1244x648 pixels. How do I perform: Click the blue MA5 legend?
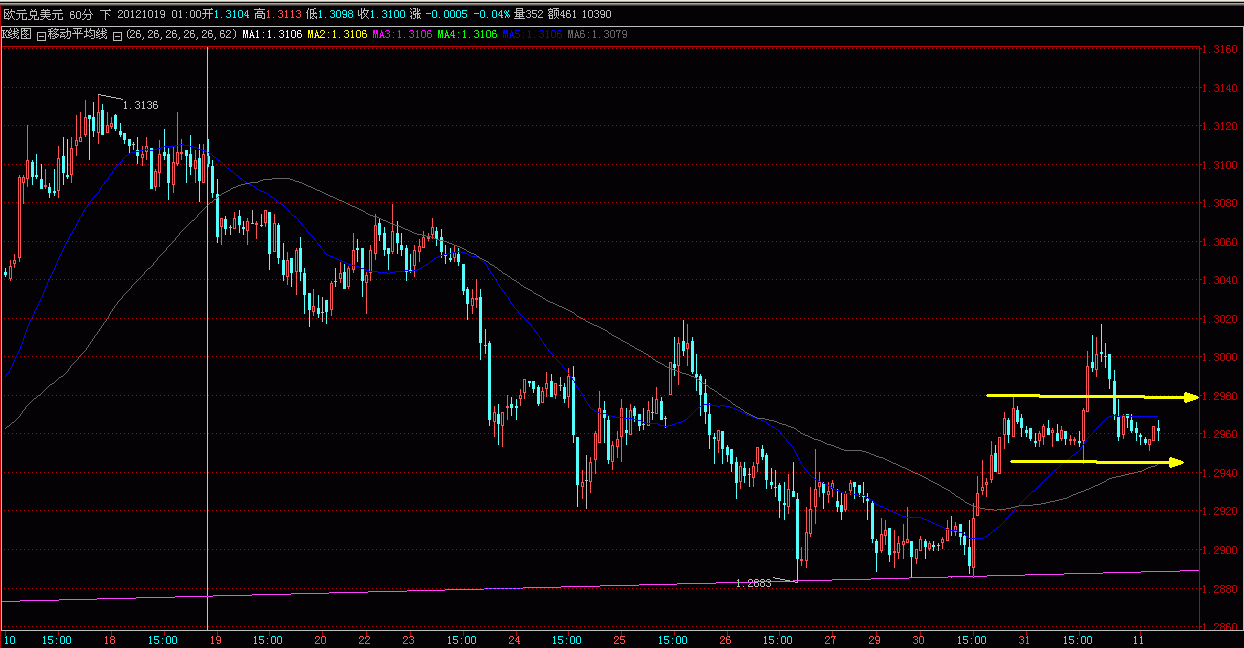tap(532, 35)
